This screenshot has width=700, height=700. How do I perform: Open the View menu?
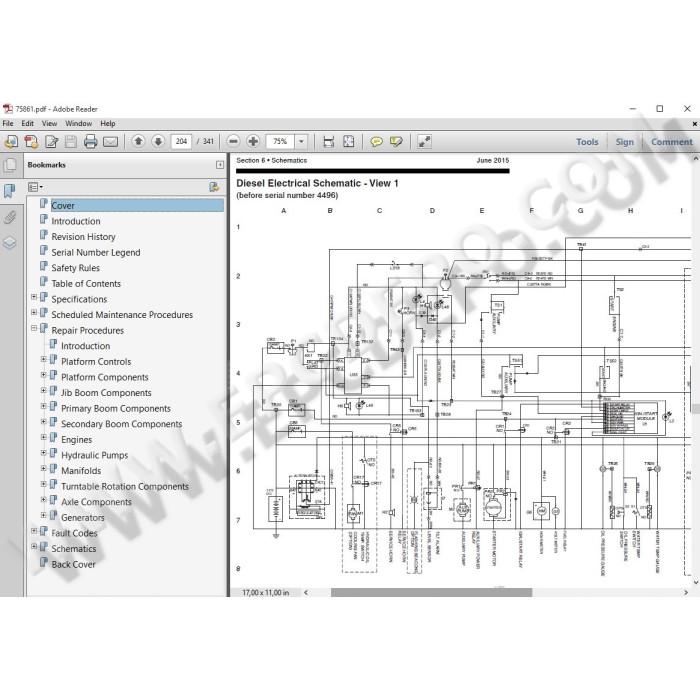click(49, 124)
